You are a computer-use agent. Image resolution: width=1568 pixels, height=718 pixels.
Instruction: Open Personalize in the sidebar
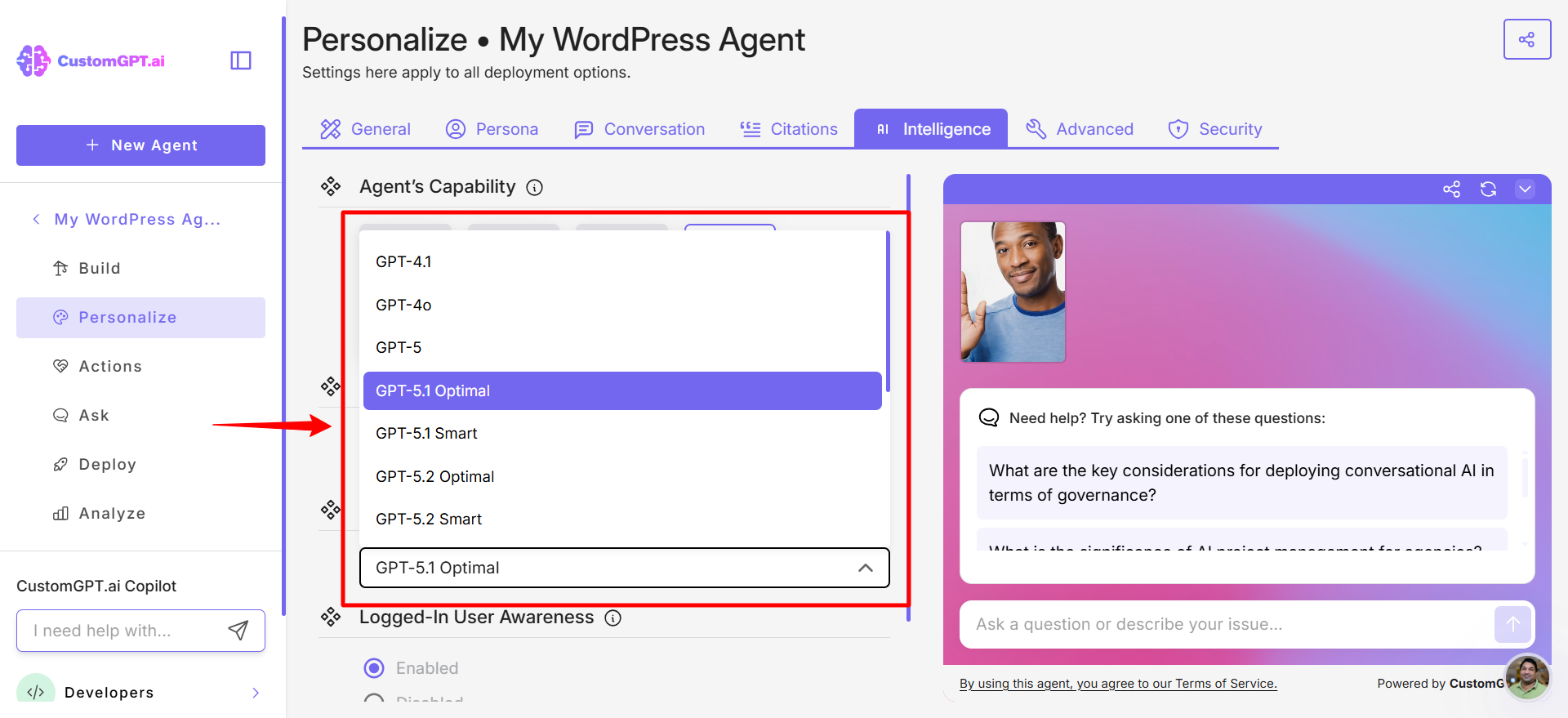(140, 318)
